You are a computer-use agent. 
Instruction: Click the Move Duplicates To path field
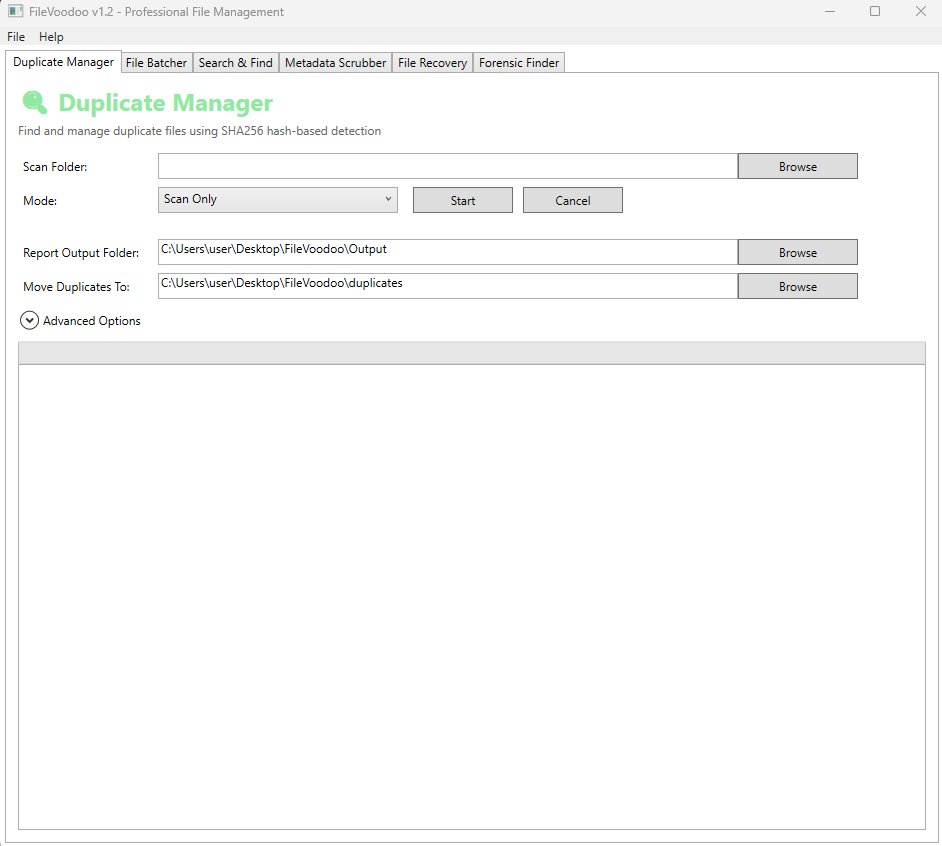446,285
